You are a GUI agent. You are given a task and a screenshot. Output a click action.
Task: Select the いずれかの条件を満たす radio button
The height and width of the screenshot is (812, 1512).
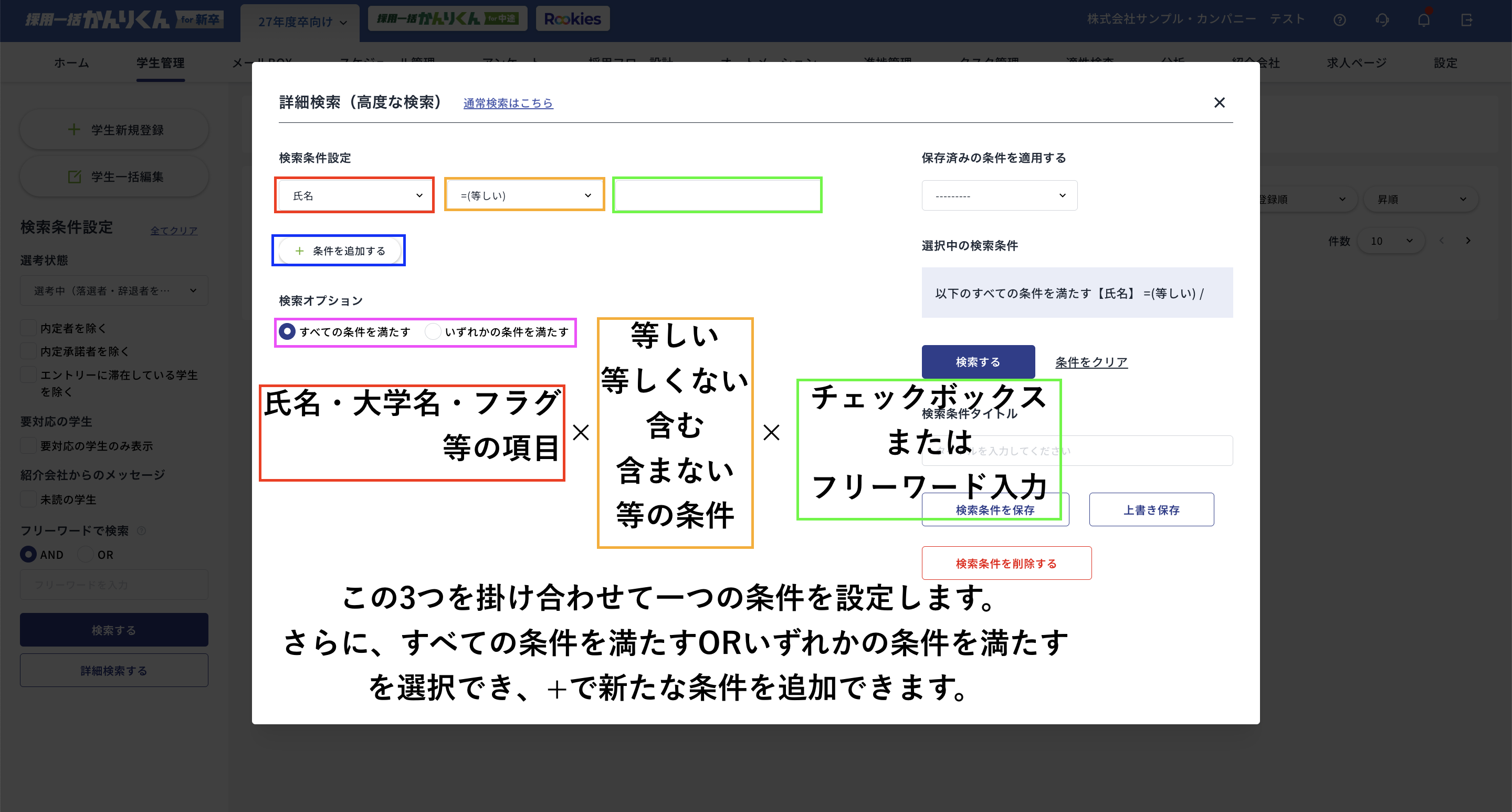pyautogui.click(x=433, y=331)
